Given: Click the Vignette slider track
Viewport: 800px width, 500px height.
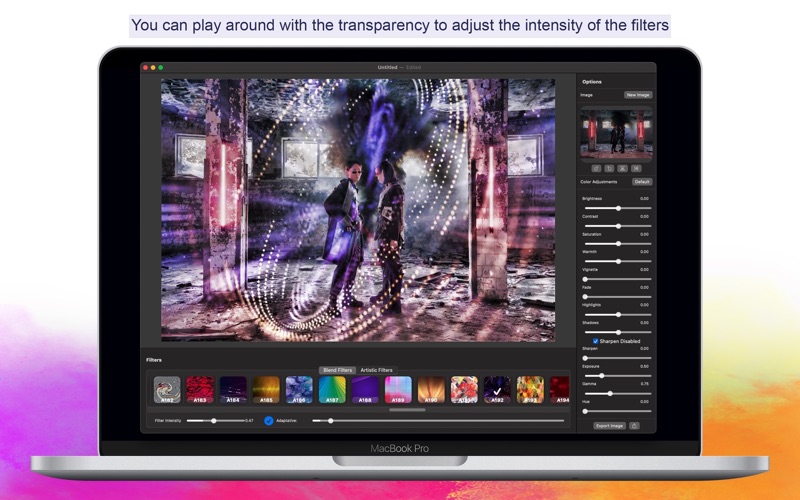Looking at the screenshot, I should (618, 279).
